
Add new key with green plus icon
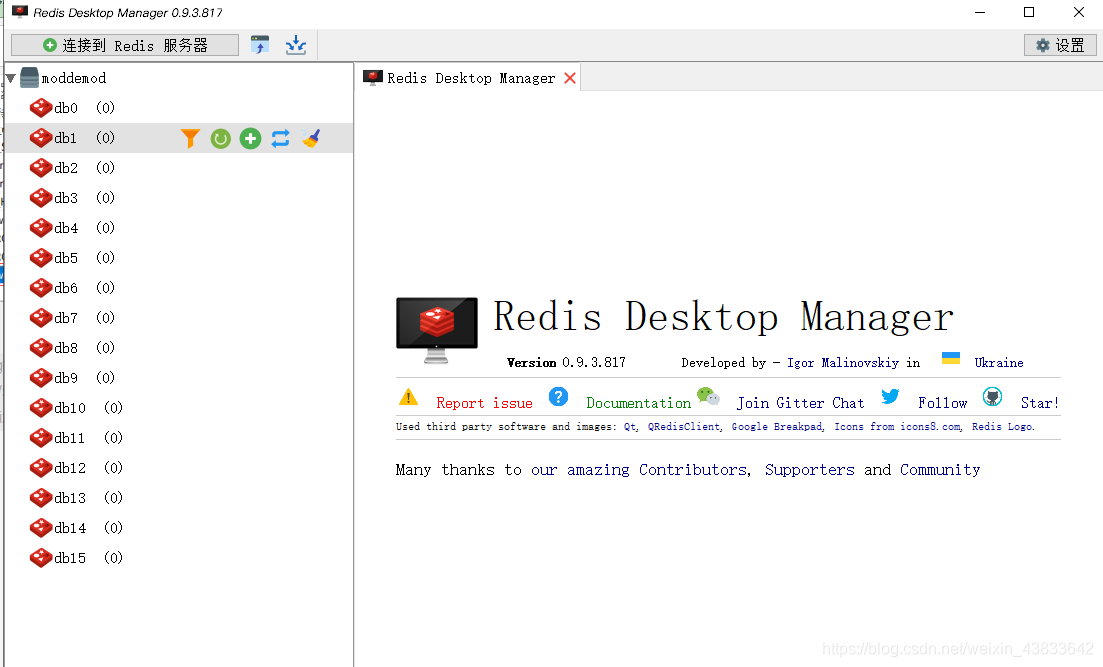tap(250, 139)
